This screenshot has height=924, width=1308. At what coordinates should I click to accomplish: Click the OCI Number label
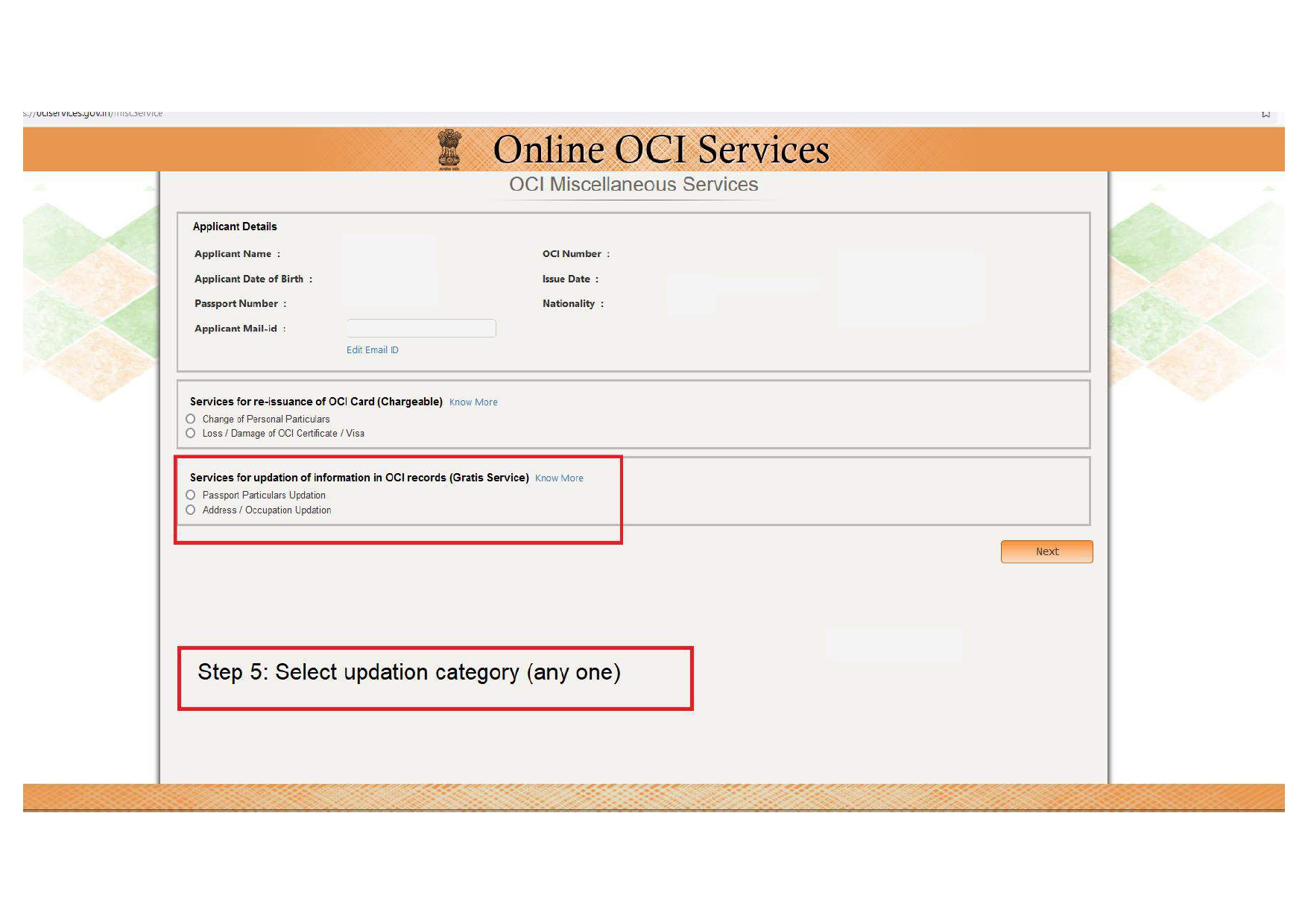572,254
